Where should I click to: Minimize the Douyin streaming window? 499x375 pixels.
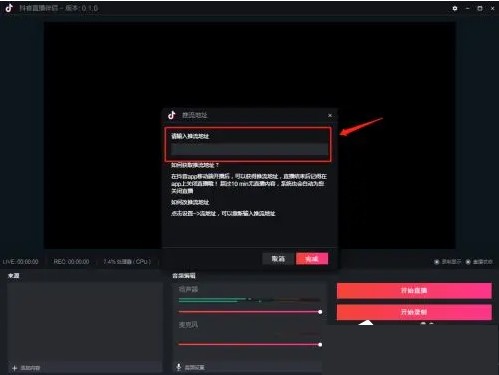(x=467, y=8)
